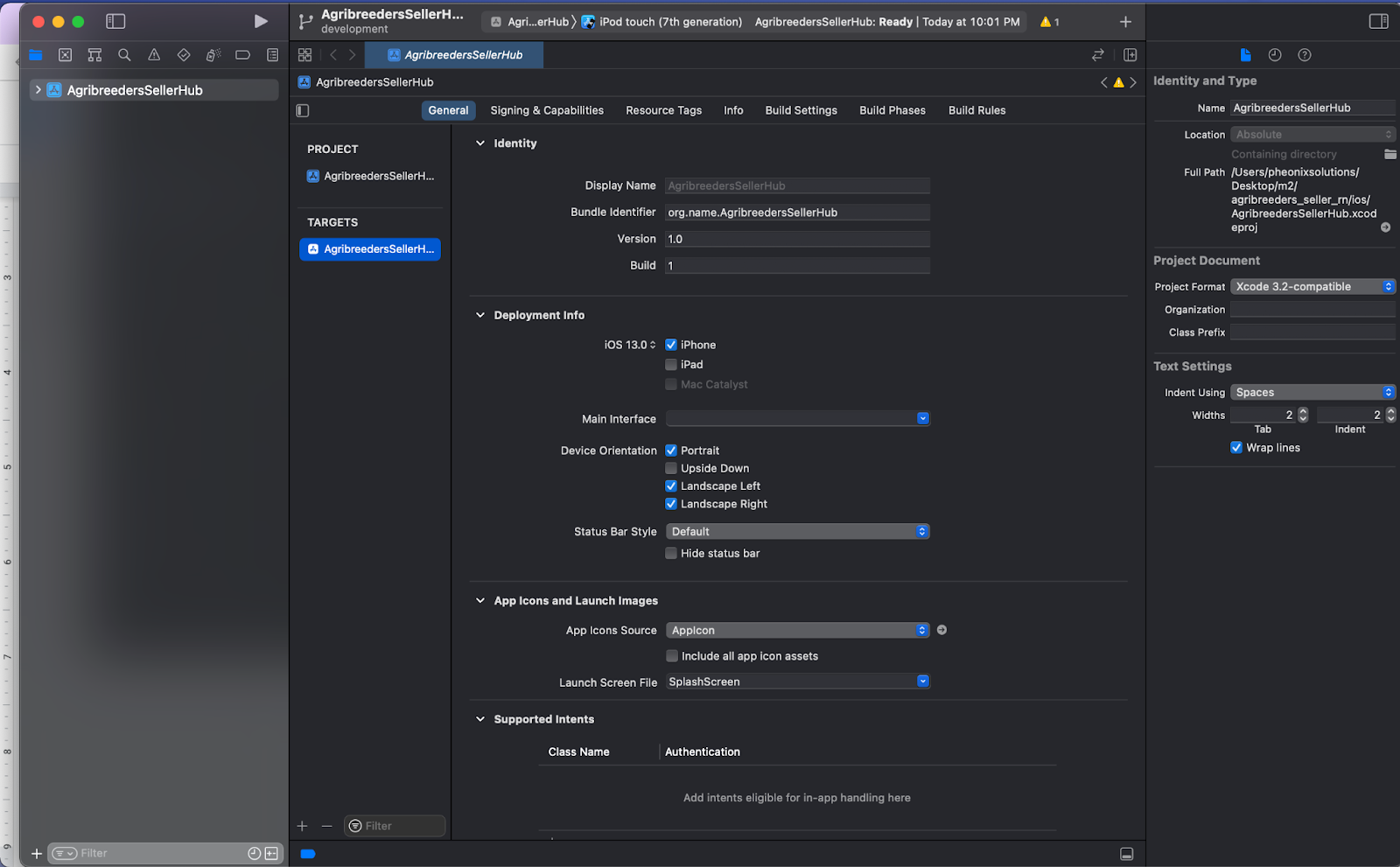Remove the selected target with minus
This screenshot has height=867, width=1400.
[x=326, y=826]
